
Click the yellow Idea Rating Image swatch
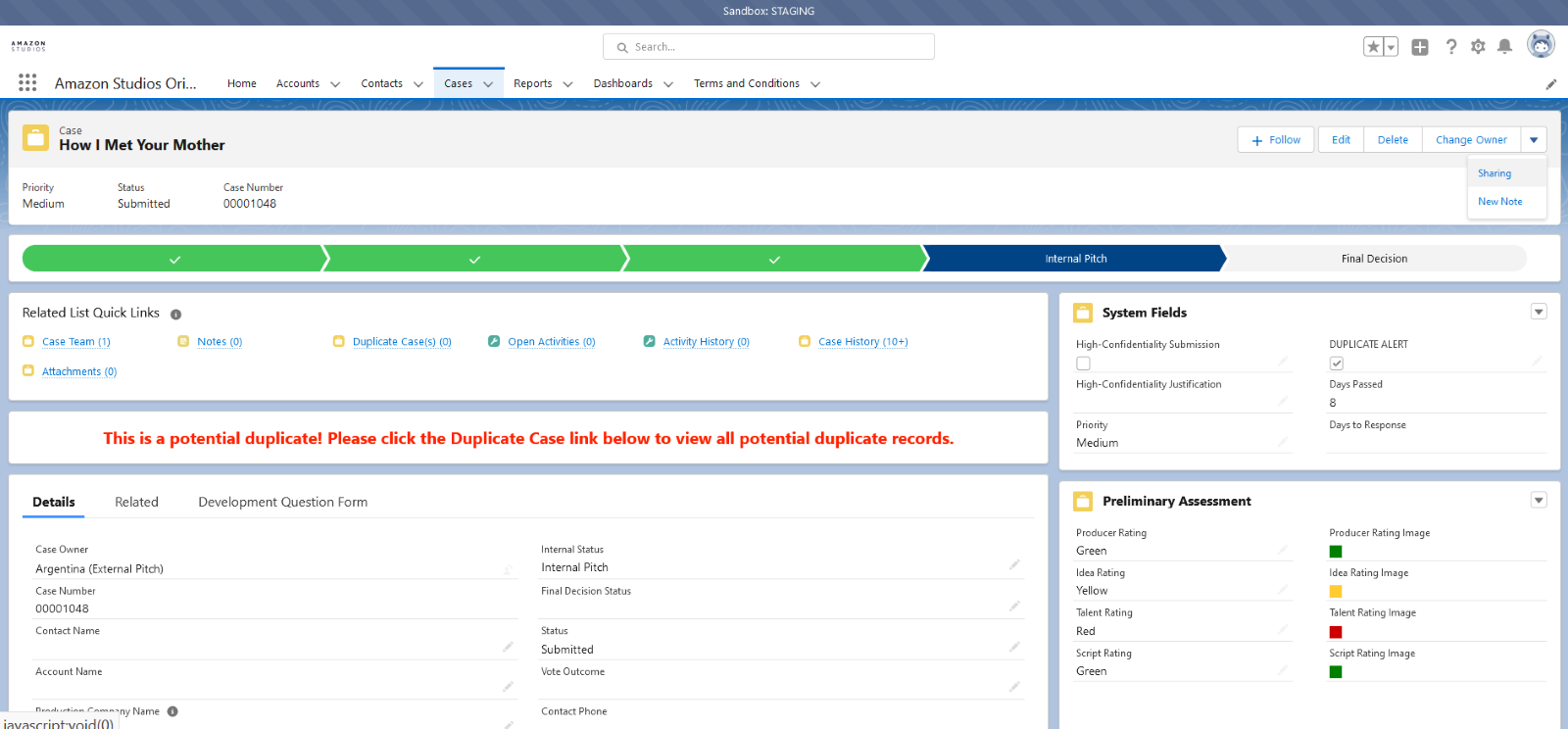click(x=1336, y=592)
